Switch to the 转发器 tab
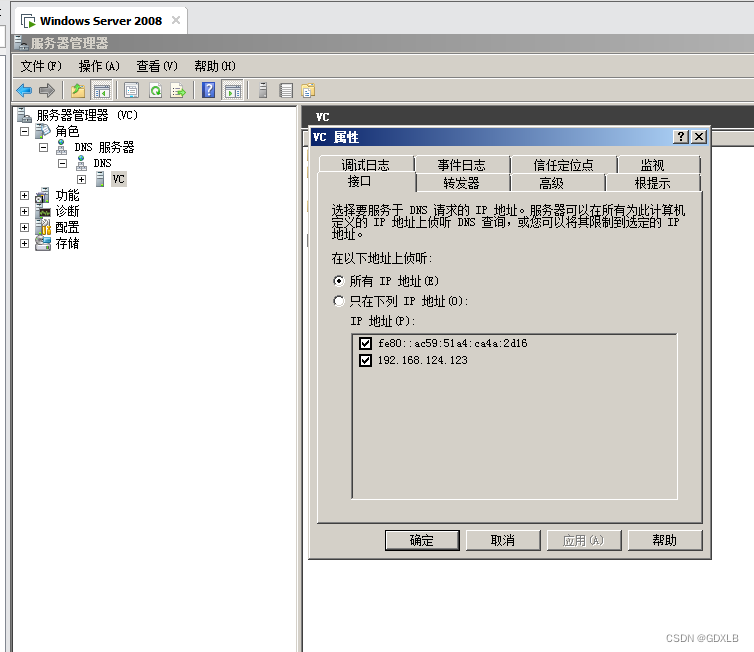754x652 pixels. 462,183
